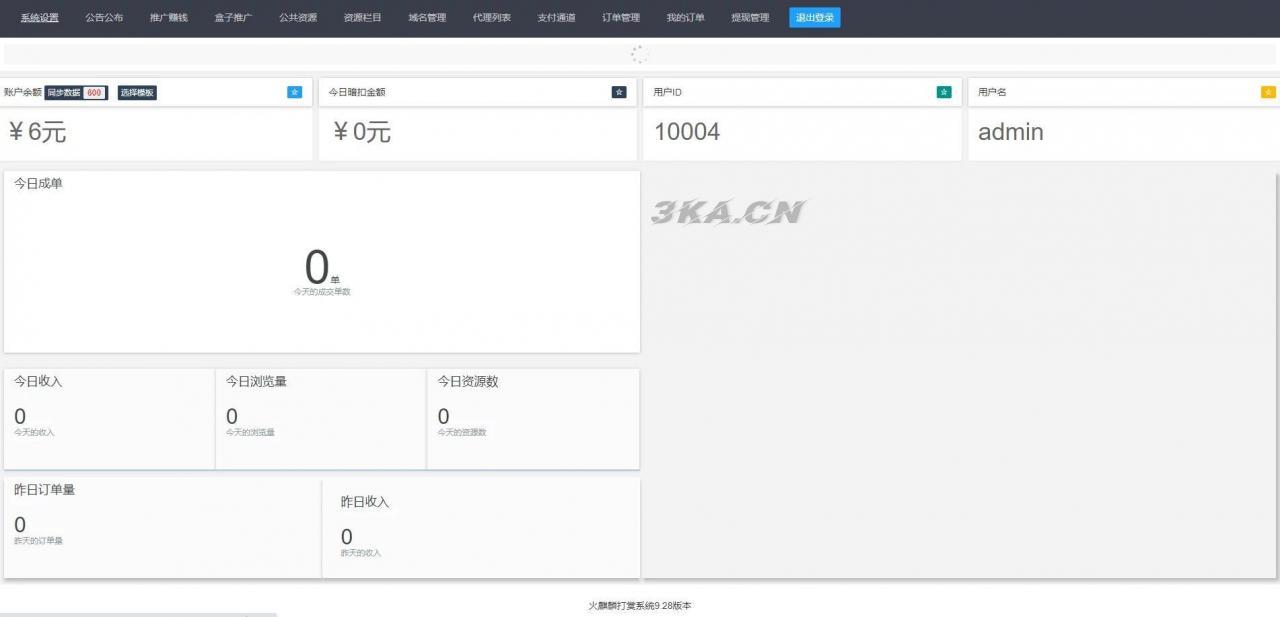Go to 公告公布 in the navigation bar
Image resolution: width=1280 pixels, height=617 pixels.
click(105, 17)
